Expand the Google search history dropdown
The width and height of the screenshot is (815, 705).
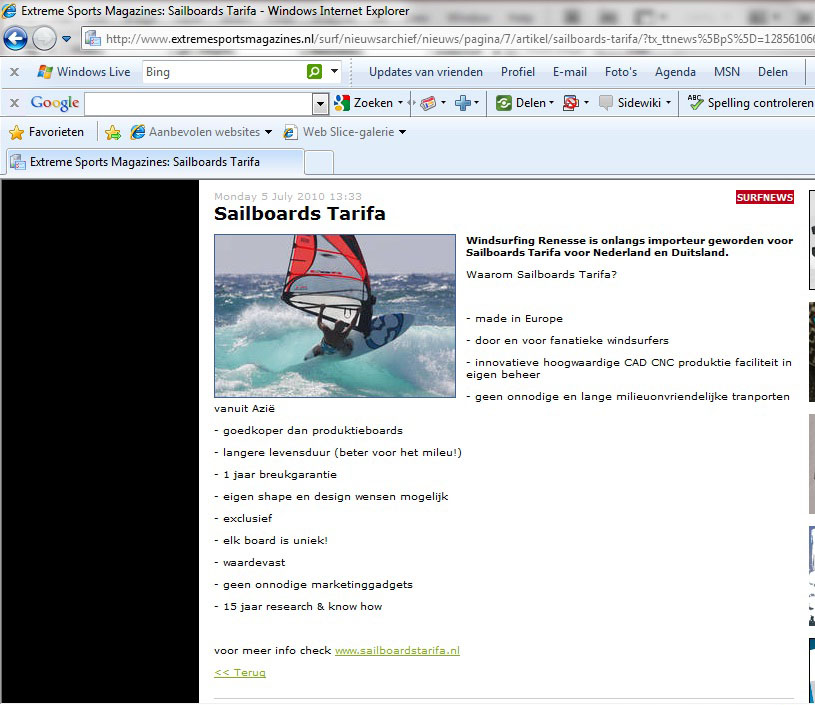(x=321, y=104)
